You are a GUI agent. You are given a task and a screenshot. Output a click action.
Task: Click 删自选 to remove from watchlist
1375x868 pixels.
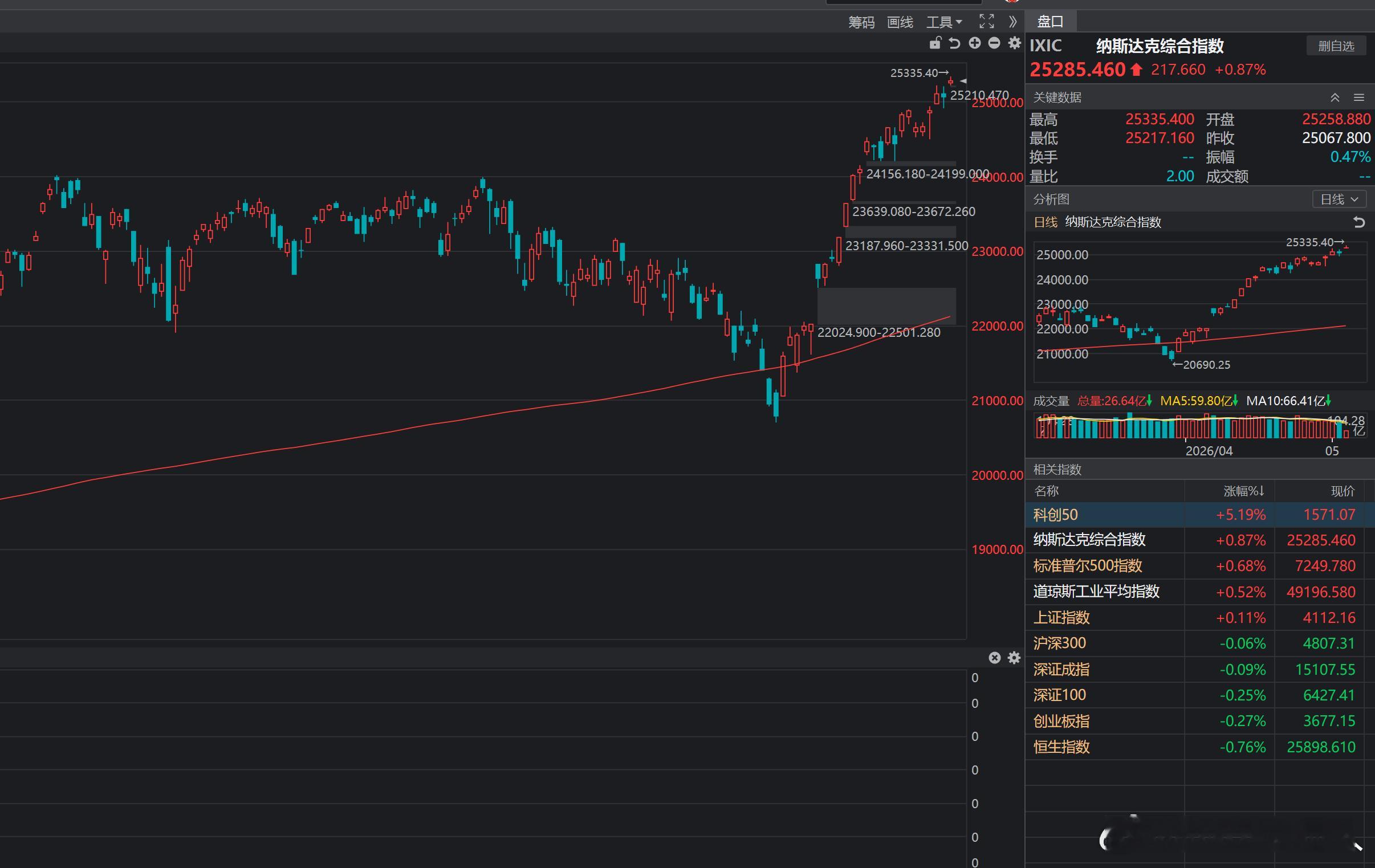[x=1336, y=46]
